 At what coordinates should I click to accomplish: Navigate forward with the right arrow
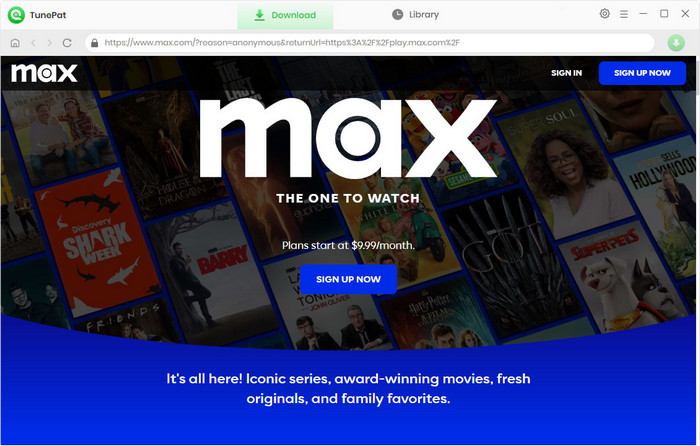coord(50,43)
